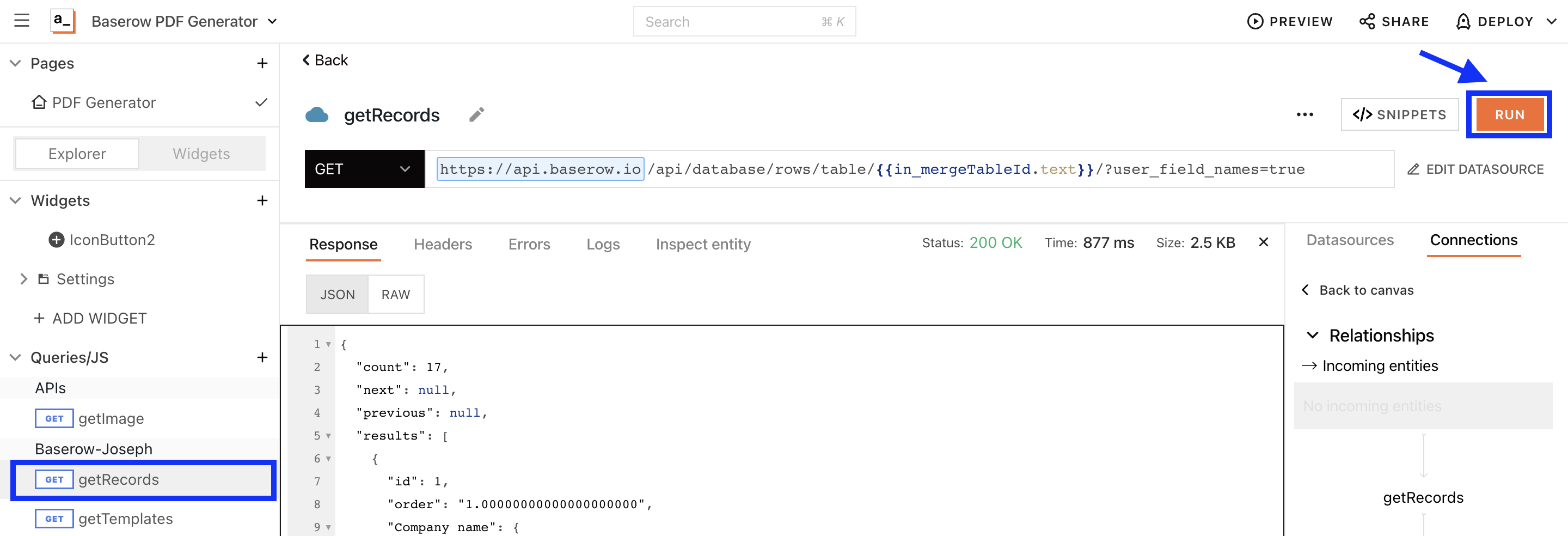Switch response view to RAW
Viewport: 1568px width, 536px height.
396,294
